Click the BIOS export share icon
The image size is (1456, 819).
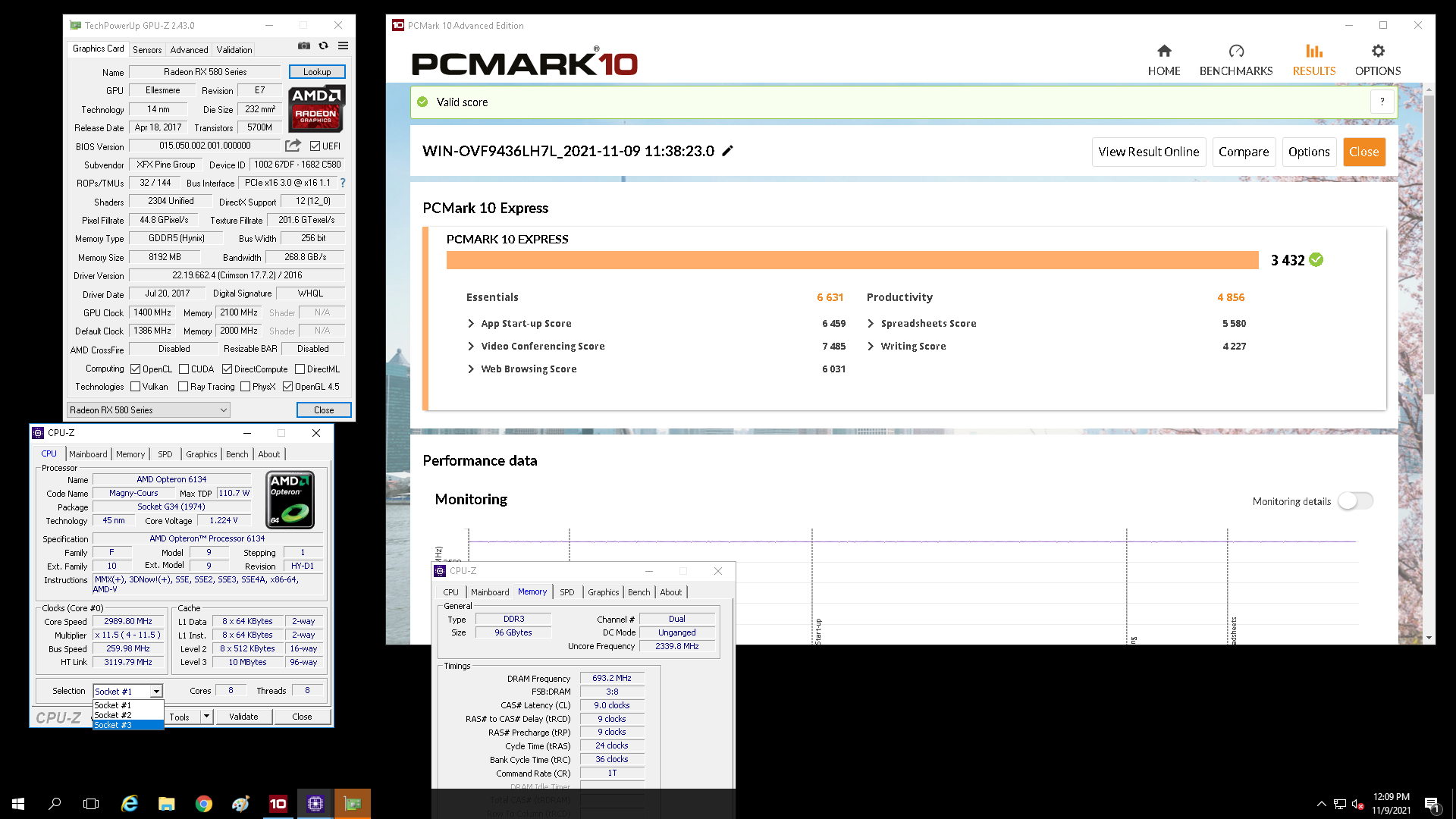293,145
